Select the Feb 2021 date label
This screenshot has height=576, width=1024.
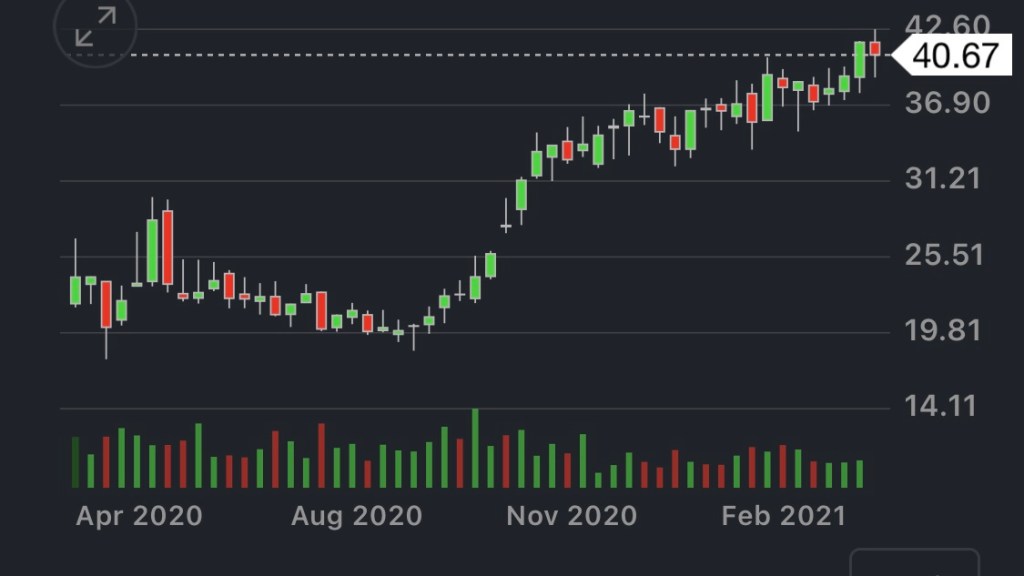[x=784, y=516]
